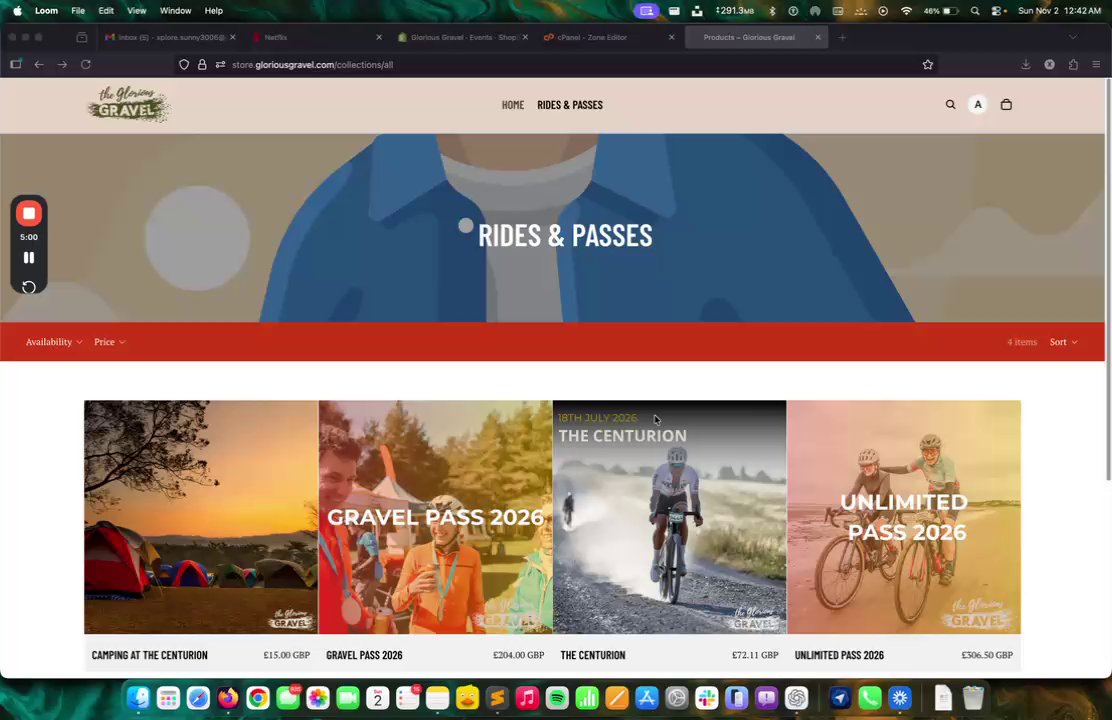Click the "4 items" count
Screen dimensions: 1112x720
[x=1022, y=342]
